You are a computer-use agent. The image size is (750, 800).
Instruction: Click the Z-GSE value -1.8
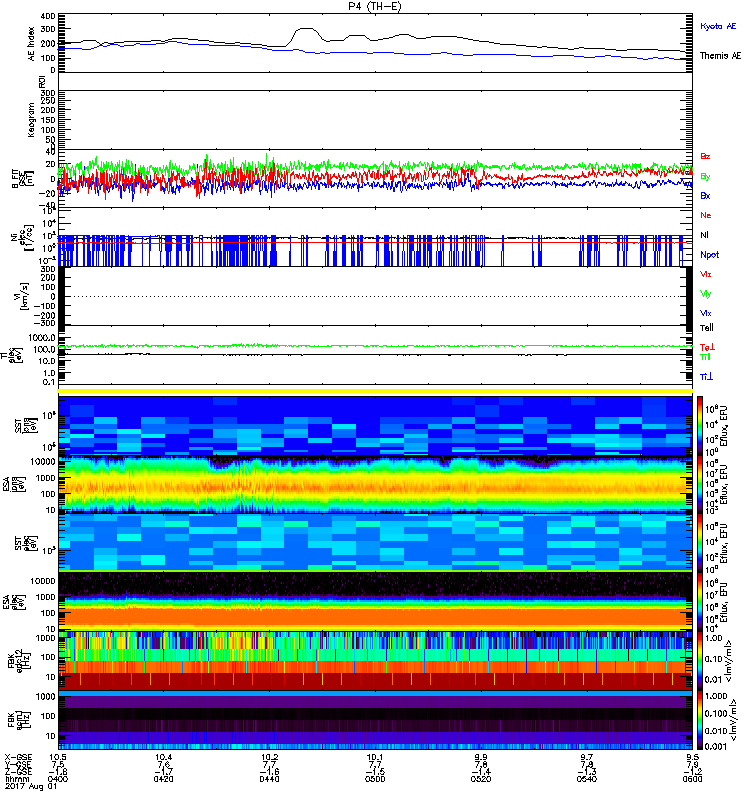(x=58, y=771)
